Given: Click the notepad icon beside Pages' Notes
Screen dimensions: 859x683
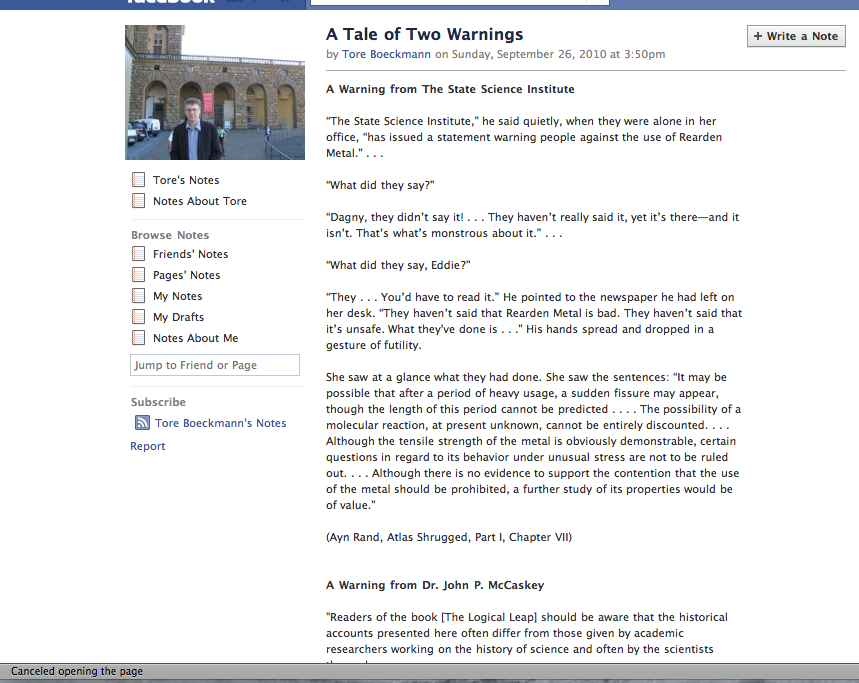Looking at the screenshot, I should [139, 274].
